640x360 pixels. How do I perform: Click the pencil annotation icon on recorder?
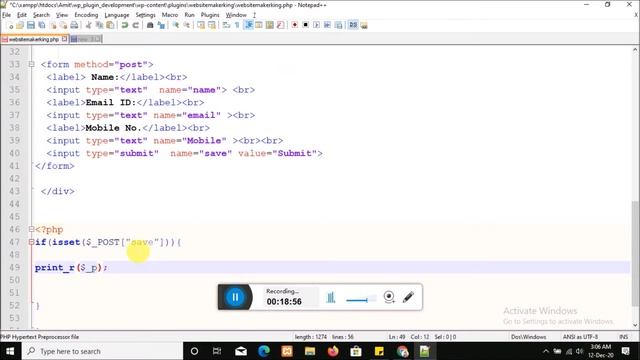pos(408,297)
